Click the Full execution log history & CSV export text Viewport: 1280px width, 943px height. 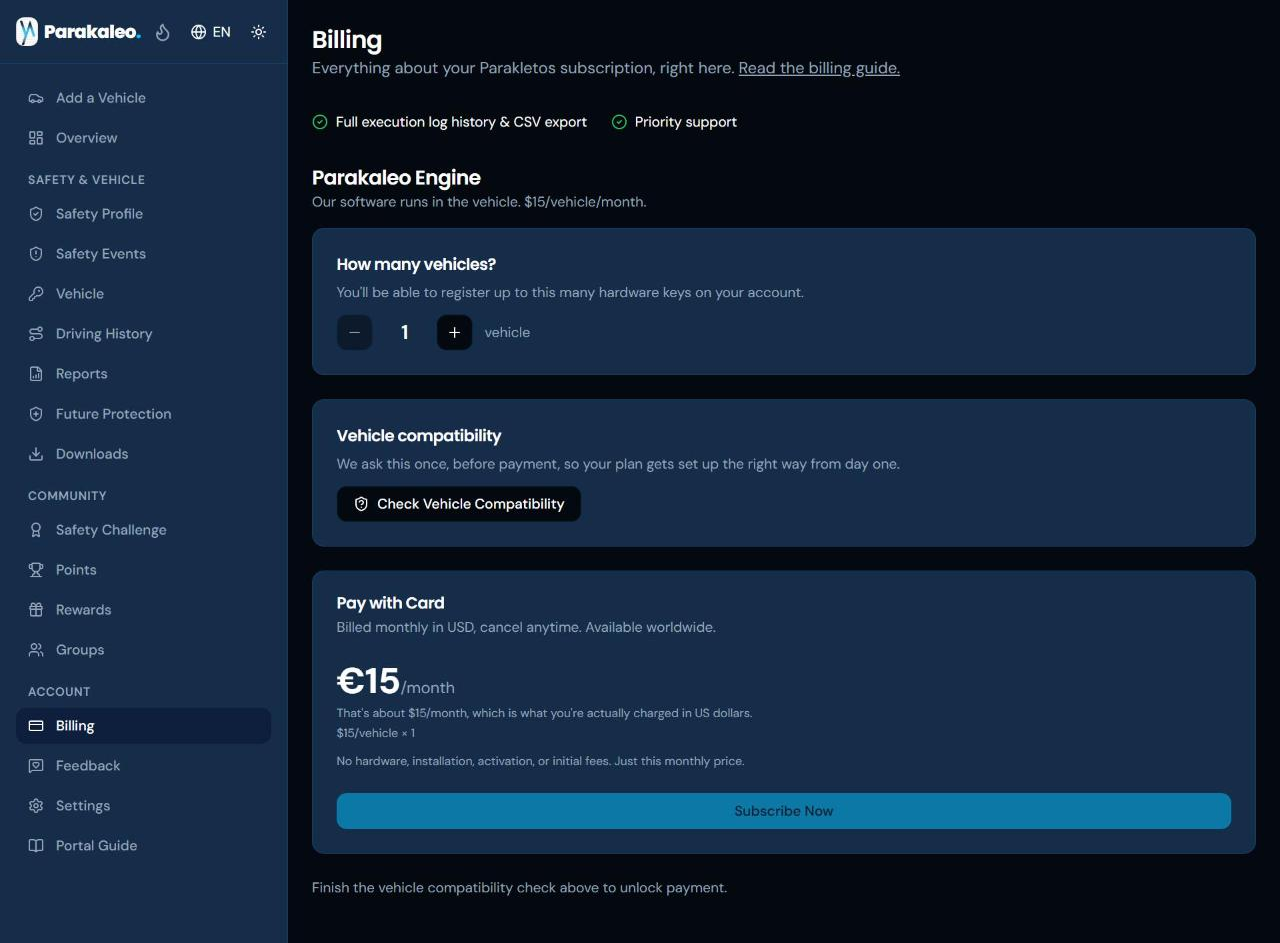(x=461, y=122)
